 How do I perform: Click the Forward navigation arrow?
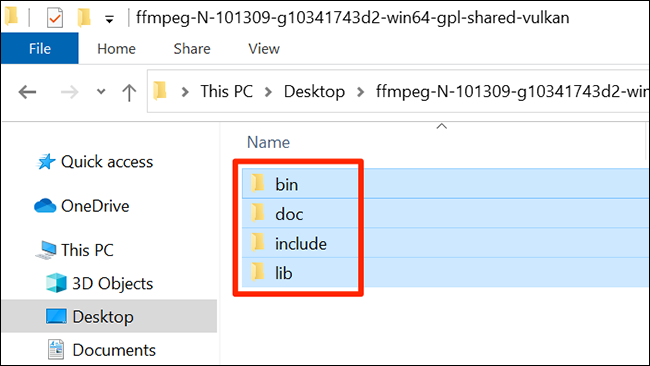[x=69, y=92]
